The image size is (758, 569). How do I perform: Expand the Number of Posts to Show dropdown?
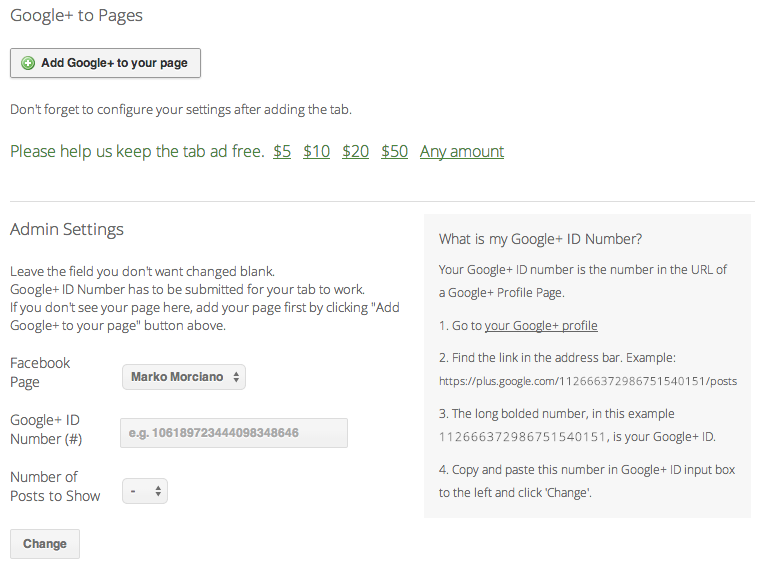coord(145,491)
